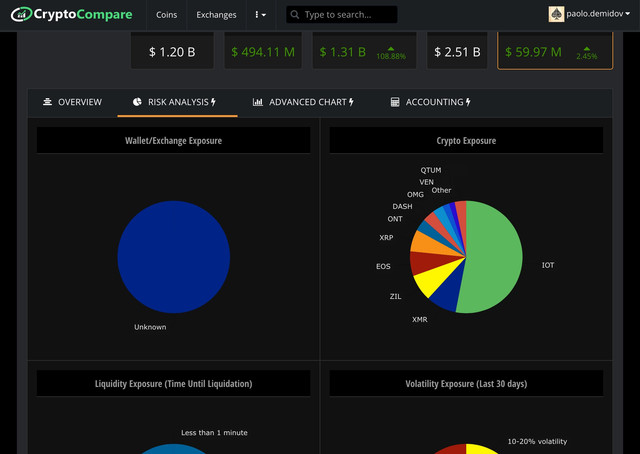Select the $ 2.51 B stat card
The height and width of the screenshot is (454, 640).
(457, 51)
